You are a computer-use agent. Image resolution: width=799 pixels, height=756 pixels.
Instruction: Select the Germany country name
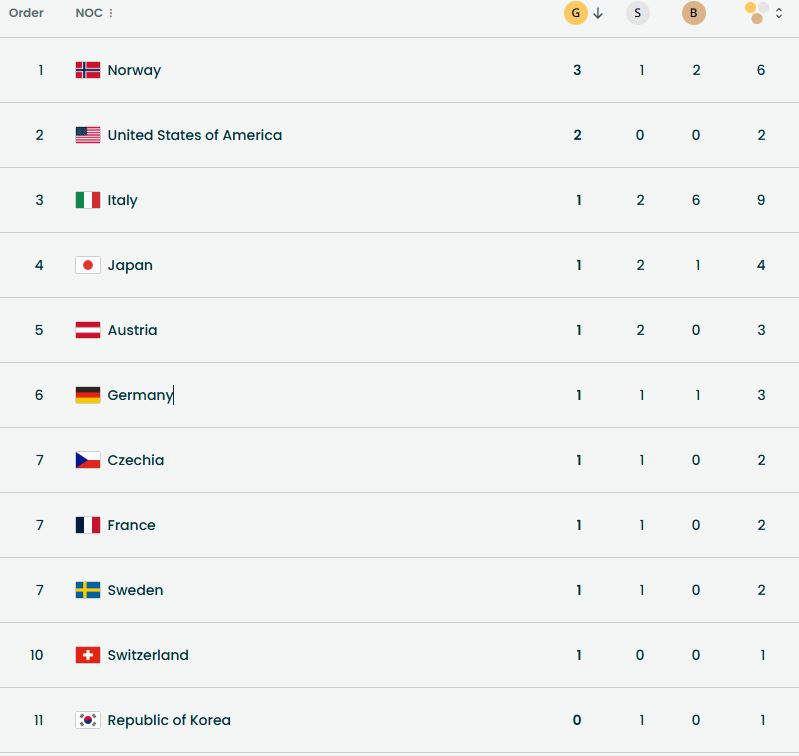(140, 395)
